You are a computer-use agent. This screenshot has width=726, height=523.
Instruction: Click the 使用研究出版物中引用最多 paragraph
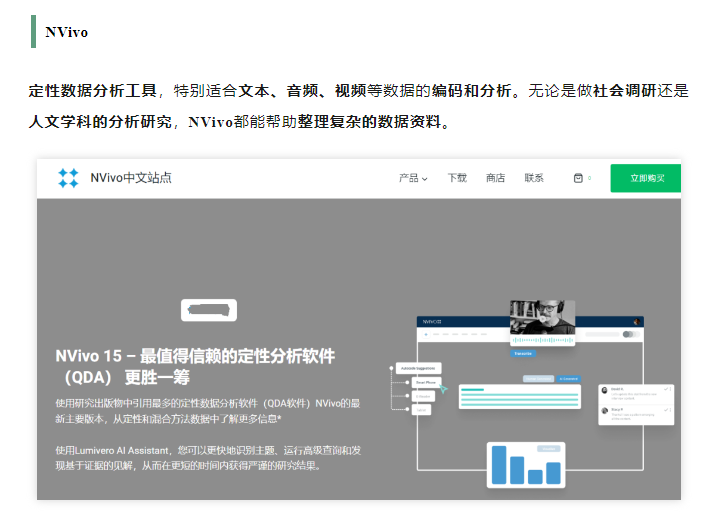(x=207, y=411)
